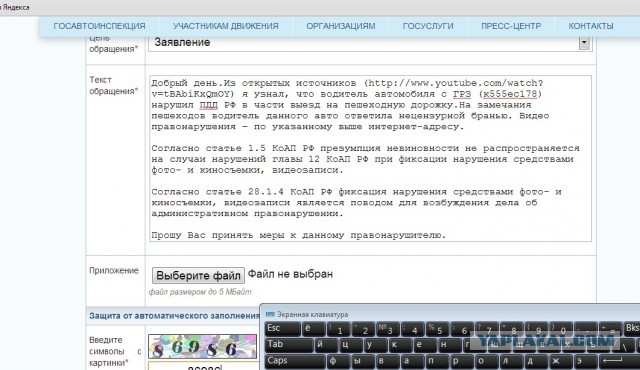Image resolution: width=640 pixels, height=370 pixels.
Task: Open the ПРЕСС-ЦЕНТР menu
Action: pyautogui.click(x=511, y=26)
